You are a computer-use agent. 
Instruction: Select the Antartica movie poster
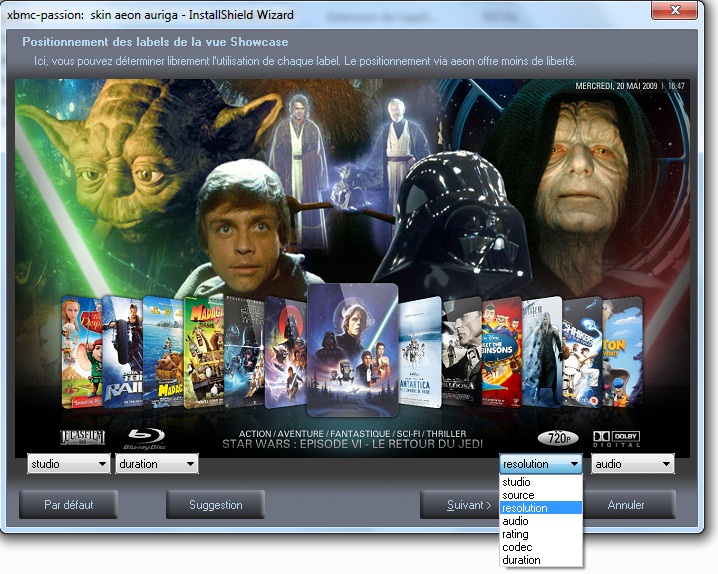click(420, 352)
